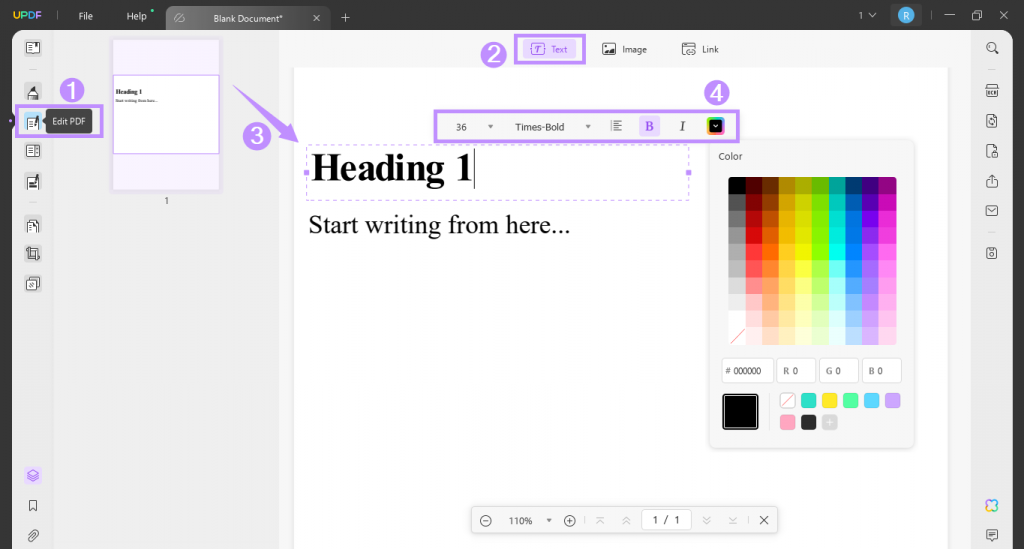Click the Protect PDF lock-page icon

[992, 151]
